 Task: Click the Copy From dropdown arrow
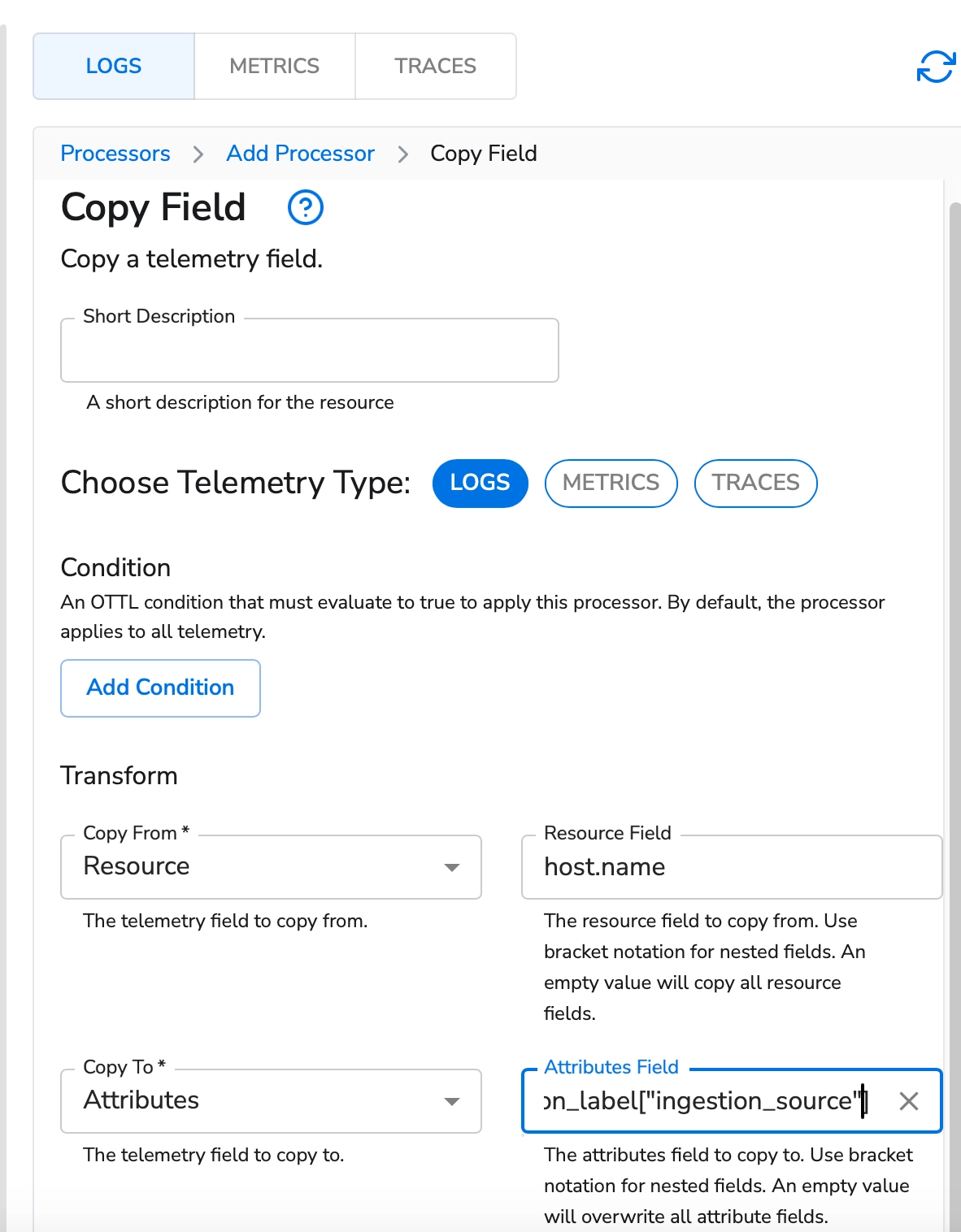(453, 867)
